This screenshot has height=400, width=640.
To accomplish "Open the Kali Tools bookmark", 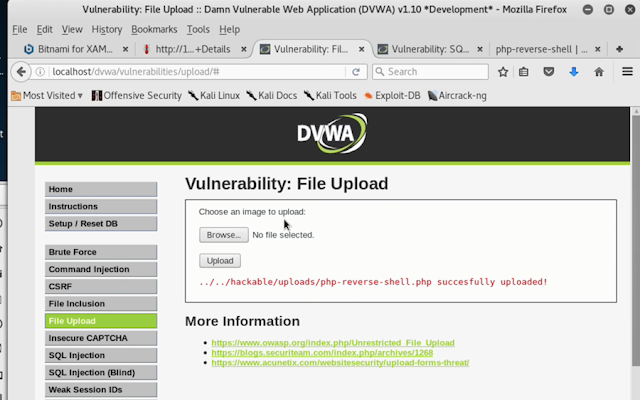I will click(330, 96).
